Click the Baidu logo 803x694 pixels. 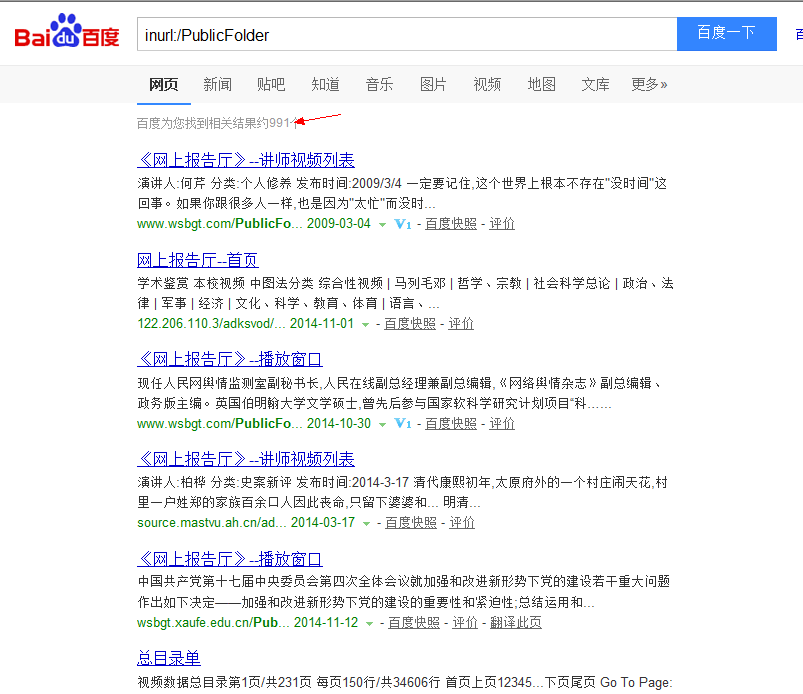click(x=67, y=31)
